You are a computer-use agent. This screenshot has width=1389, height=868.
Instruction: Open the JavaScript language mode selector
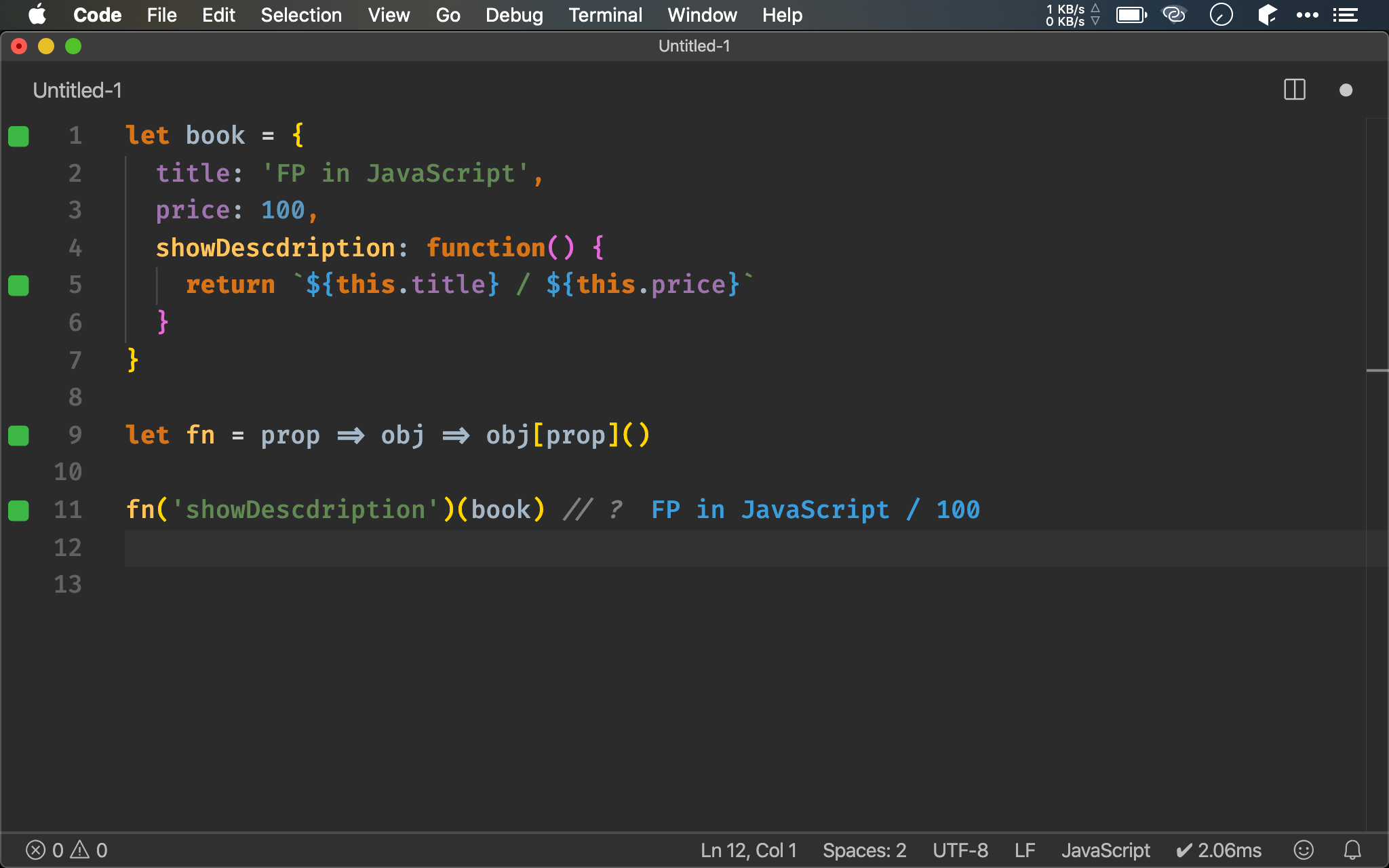1106,850
